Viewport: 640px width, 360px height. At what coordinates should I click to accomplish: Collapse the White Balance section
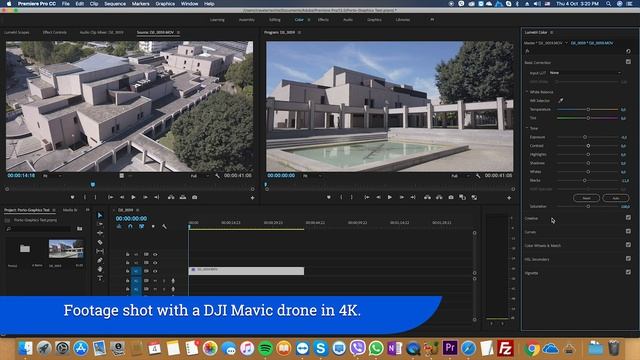click(527, 92)
